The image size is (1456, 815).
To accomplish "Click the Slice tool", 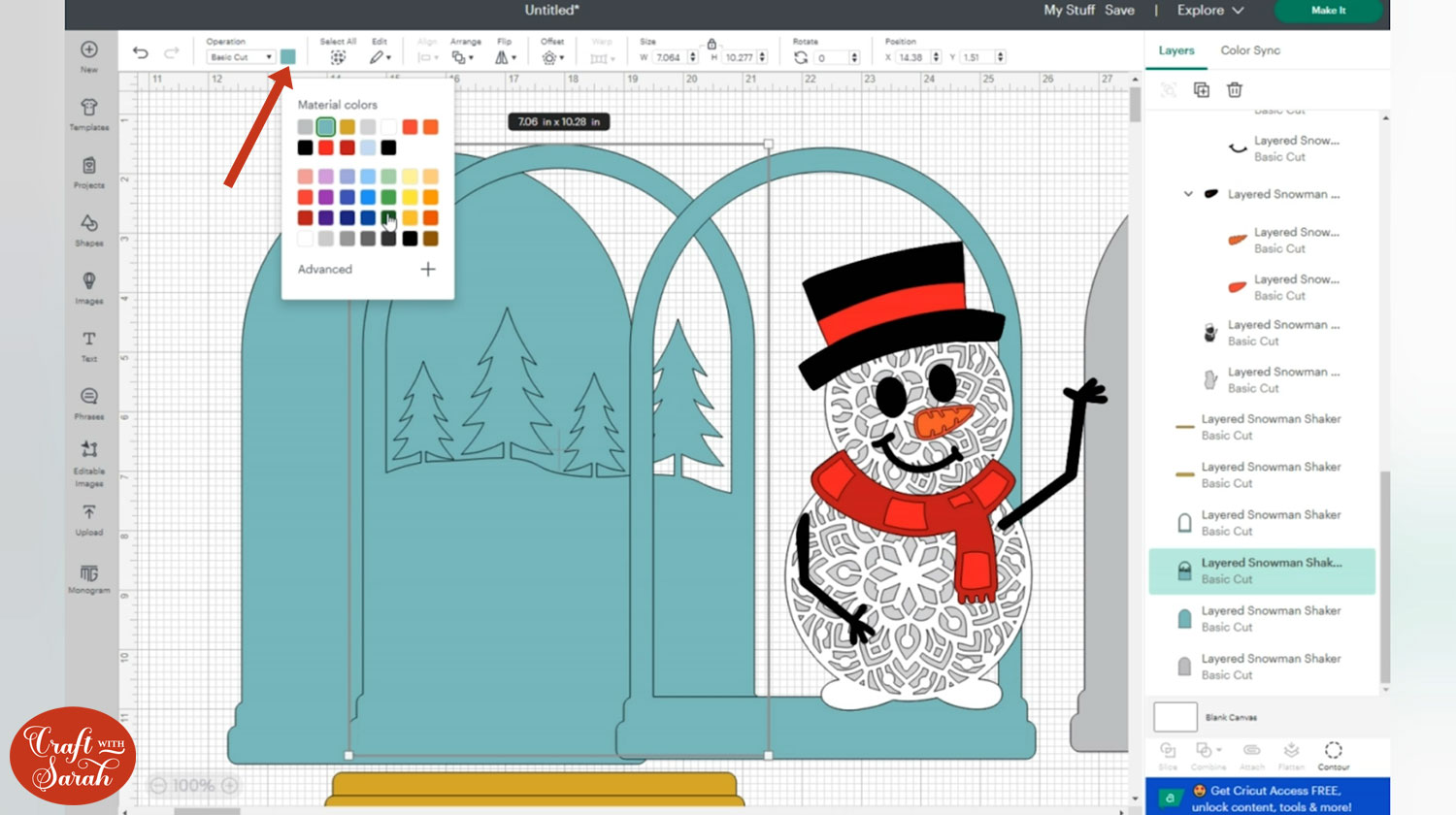I will [x=1168, y=756].
